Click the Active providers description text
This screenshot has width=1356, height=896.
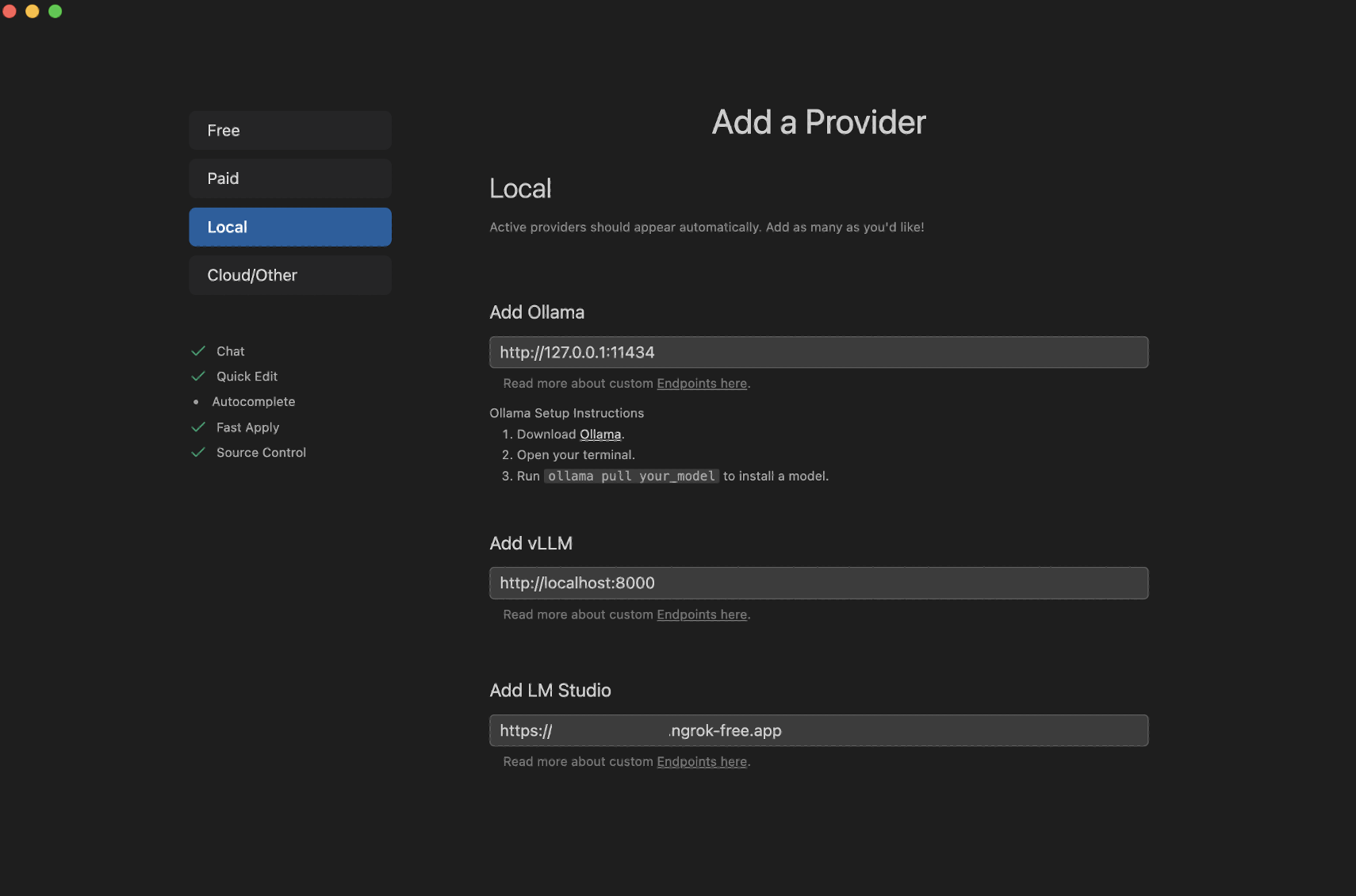(707, 227)
